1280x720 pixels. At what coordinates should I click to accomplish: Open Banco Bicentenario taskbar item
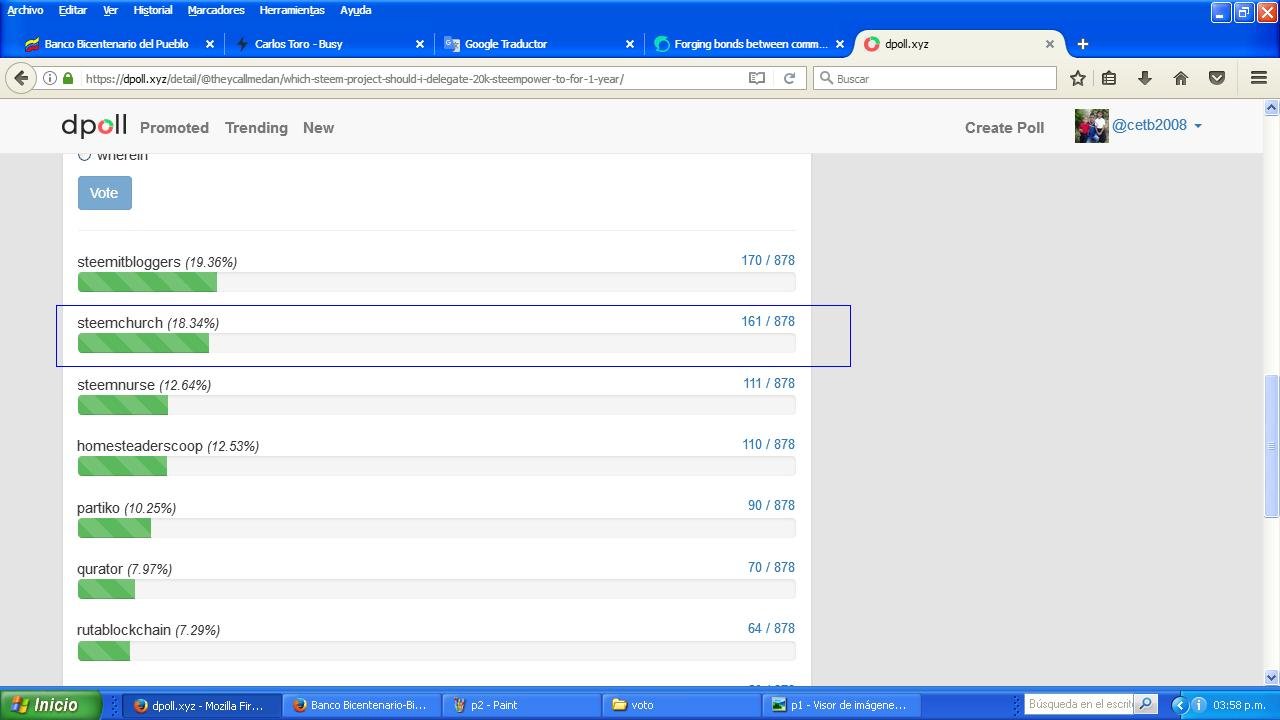(361, 705)
